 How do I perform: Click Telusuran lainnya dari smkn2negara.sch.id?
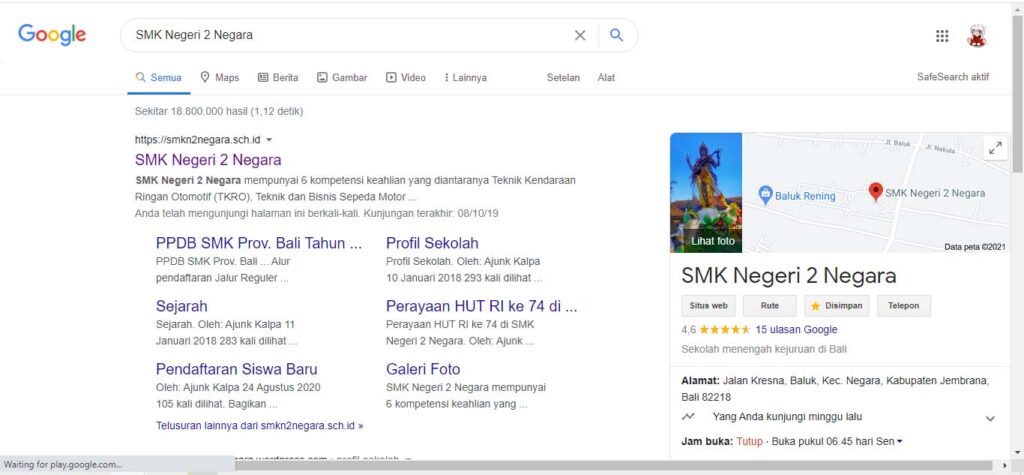pyautogui.click(x=259, y=425)
